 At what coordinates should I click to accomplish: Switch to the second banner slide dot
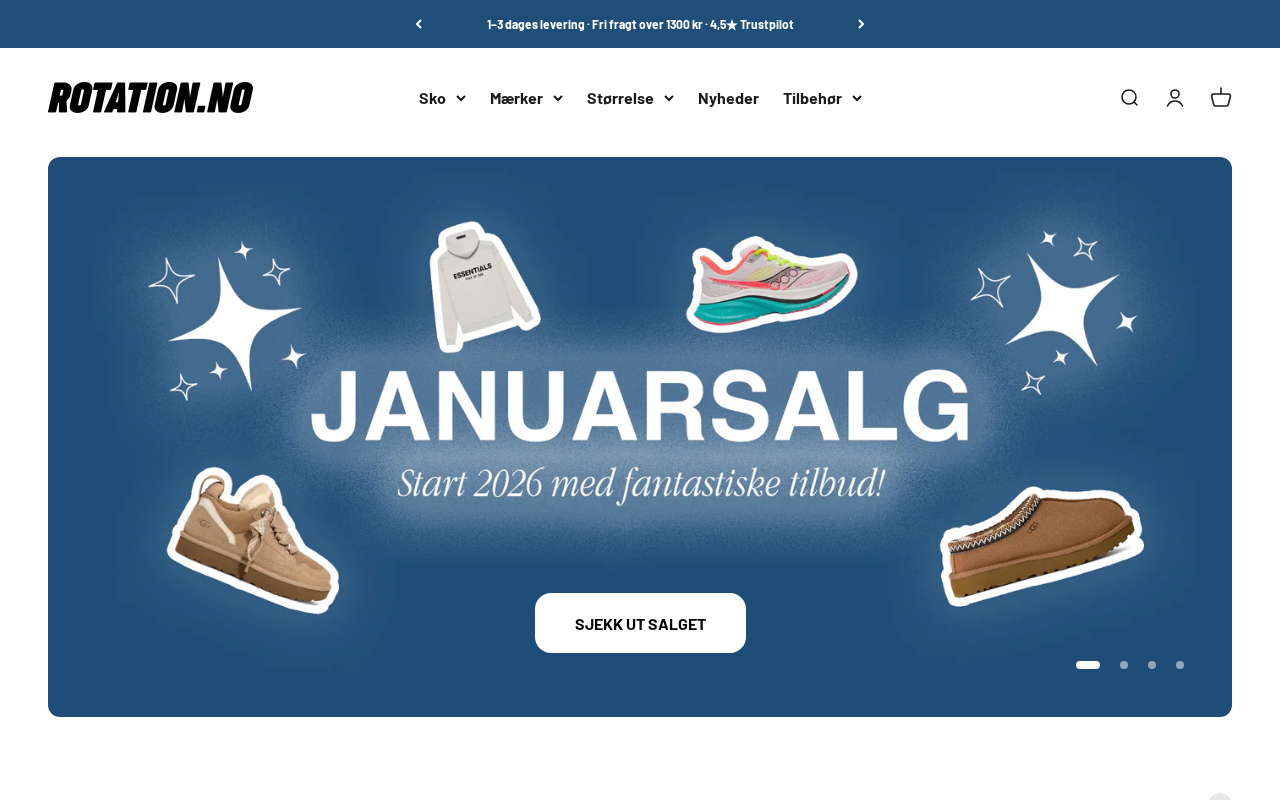1124,665
